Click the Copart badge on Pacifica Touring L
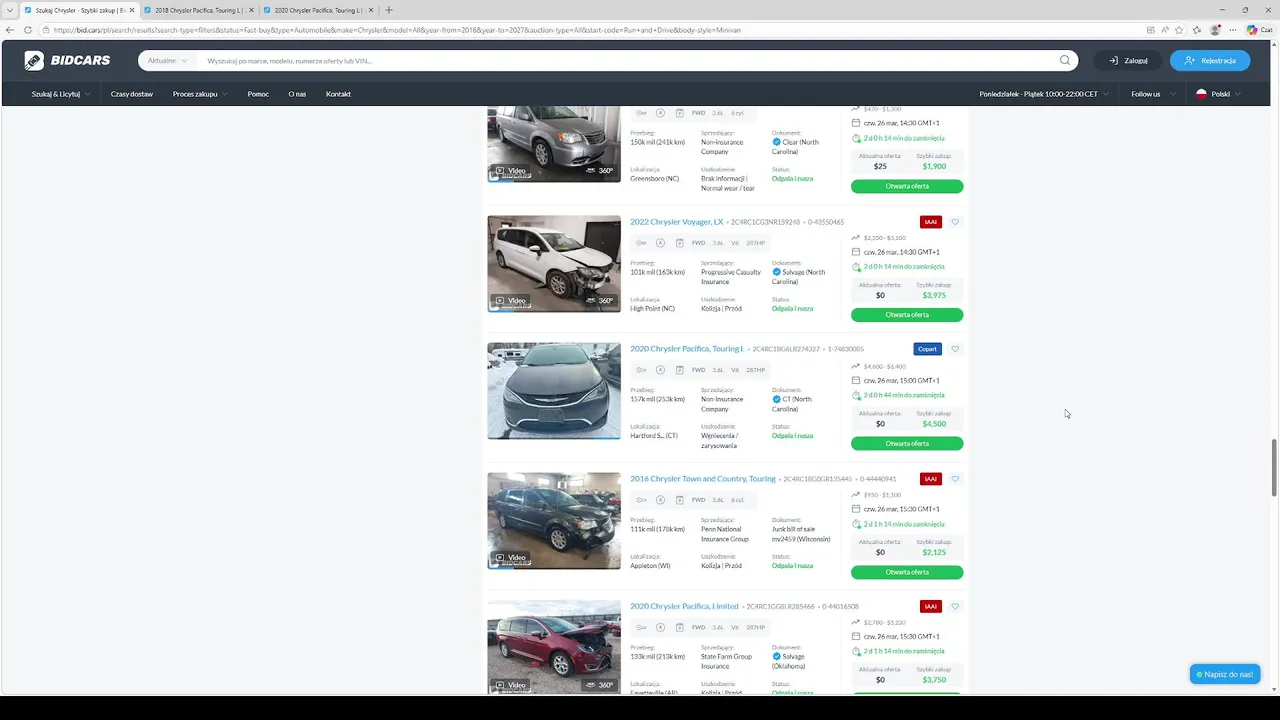Image resolution: width=1280 pixels, height=720 pixels. [927, 349]
